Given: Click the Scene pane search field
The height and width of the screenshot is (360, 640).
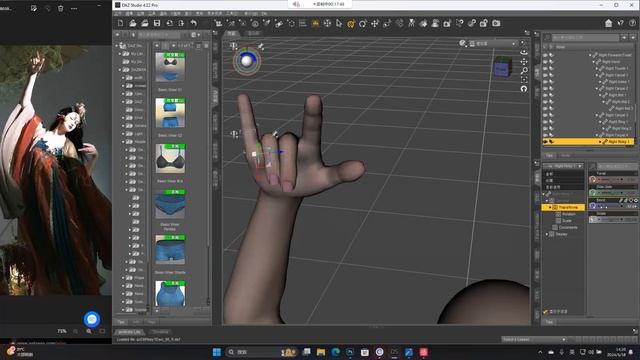Looking at the screenshot, I should pyautogui.click(x=585, y=38).
